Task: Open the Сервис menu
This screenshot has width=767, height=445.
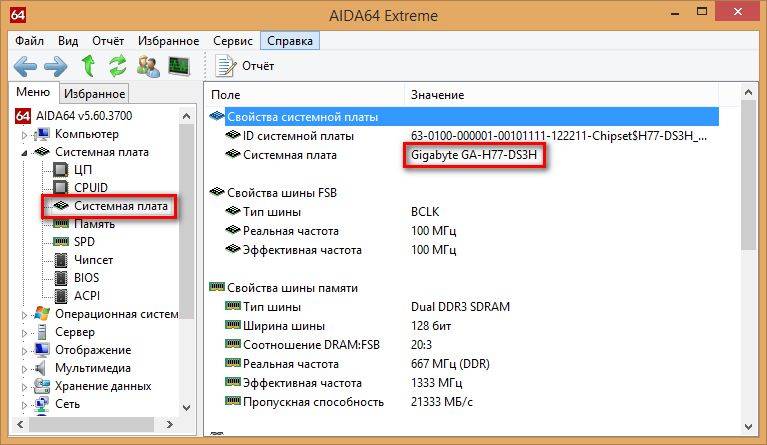Action: pyautogui.click(x=233, y=41)
